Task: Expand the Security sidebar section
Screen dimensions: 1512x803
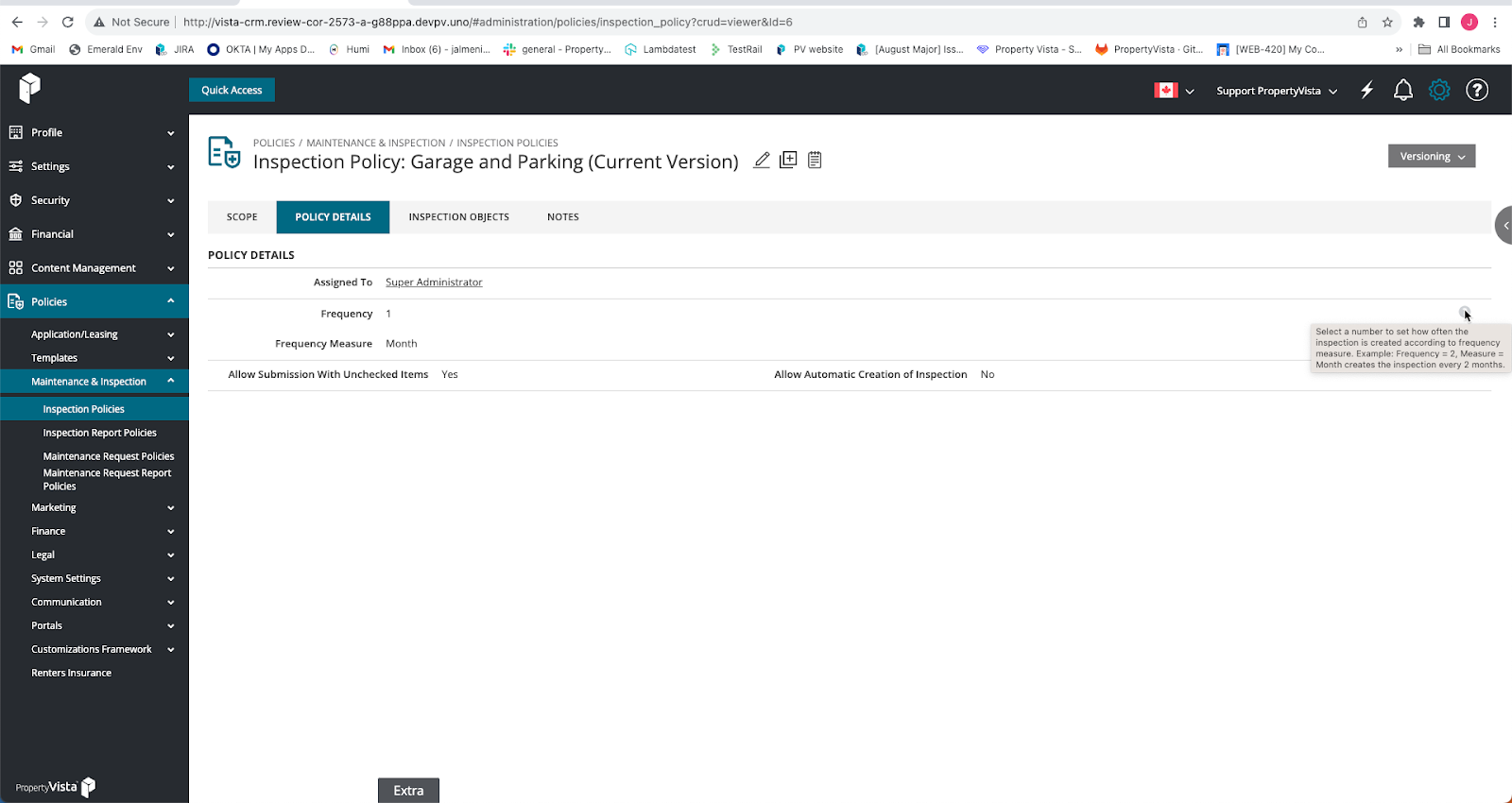Action: [x=94, y=200]
